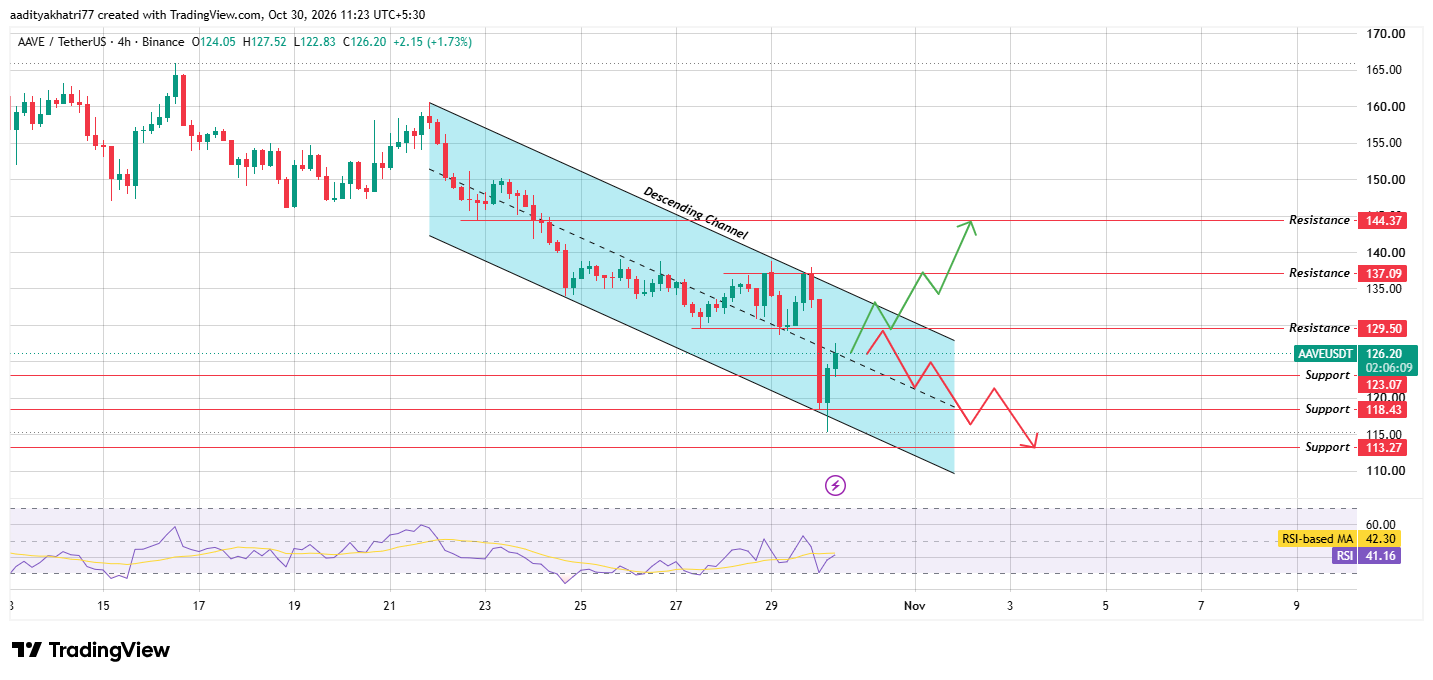This screenshot has width=1433, height=680.
Task: Click the +2.15 (+1.73%) change text
Action: click(x=433, y=42)
